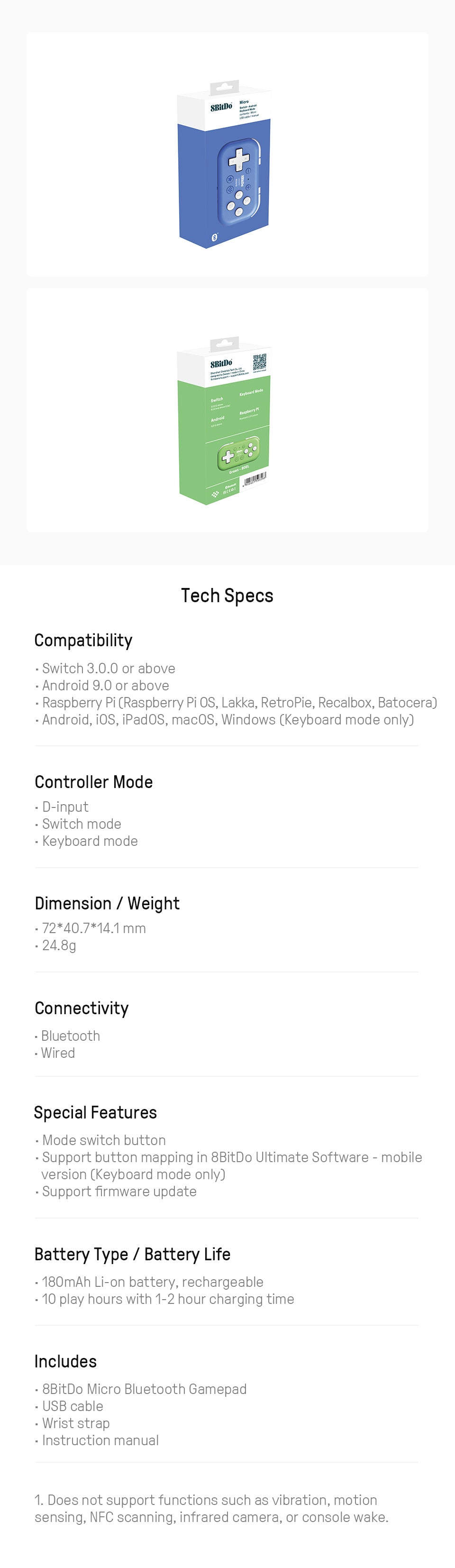Screen dimensions: 455x1568
Task: Click the Dimension / Weight heading
Action: pos(107,904)
